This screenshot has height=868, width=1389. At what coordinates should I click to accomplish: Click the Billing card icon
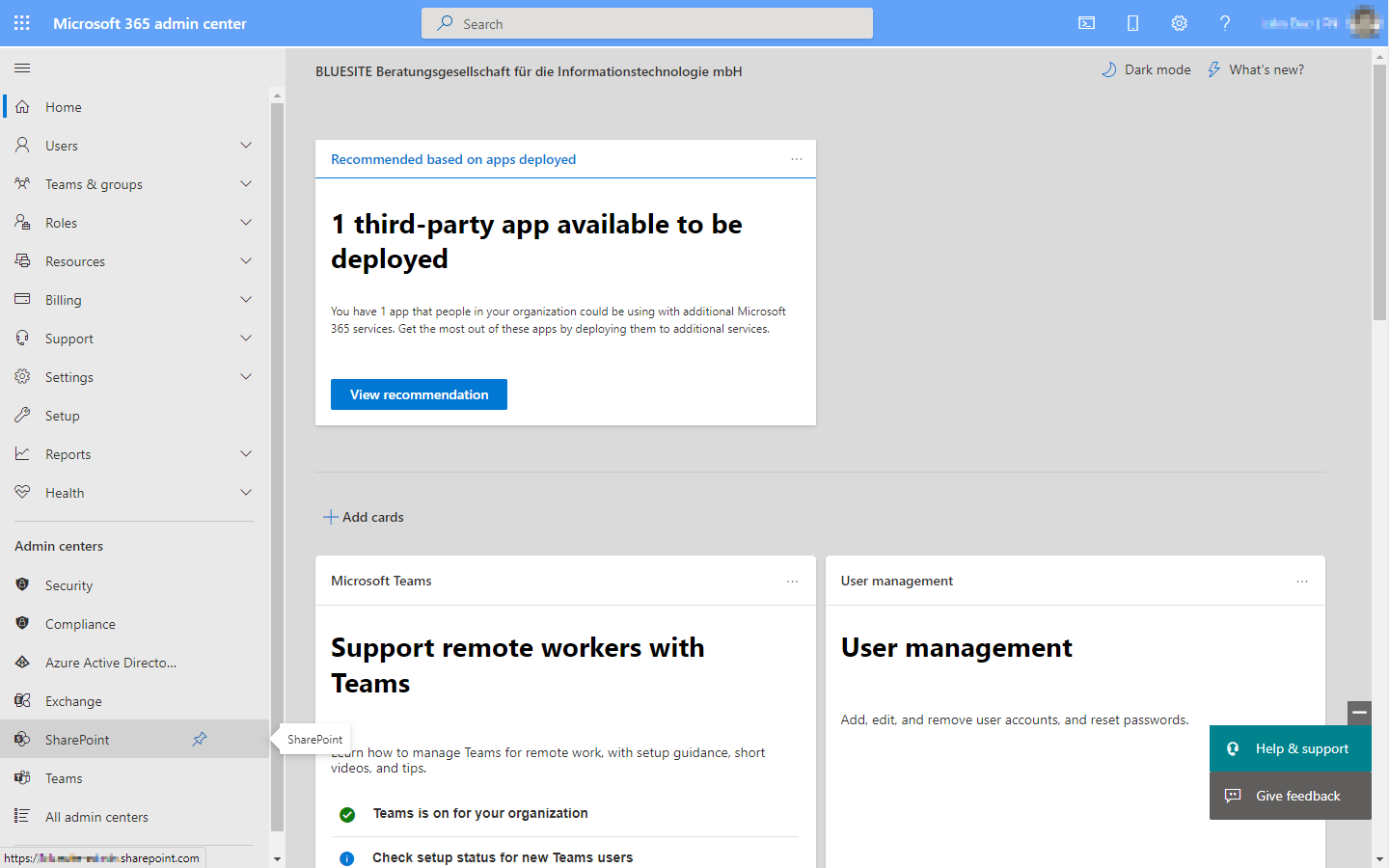click(x=22, y=300)
